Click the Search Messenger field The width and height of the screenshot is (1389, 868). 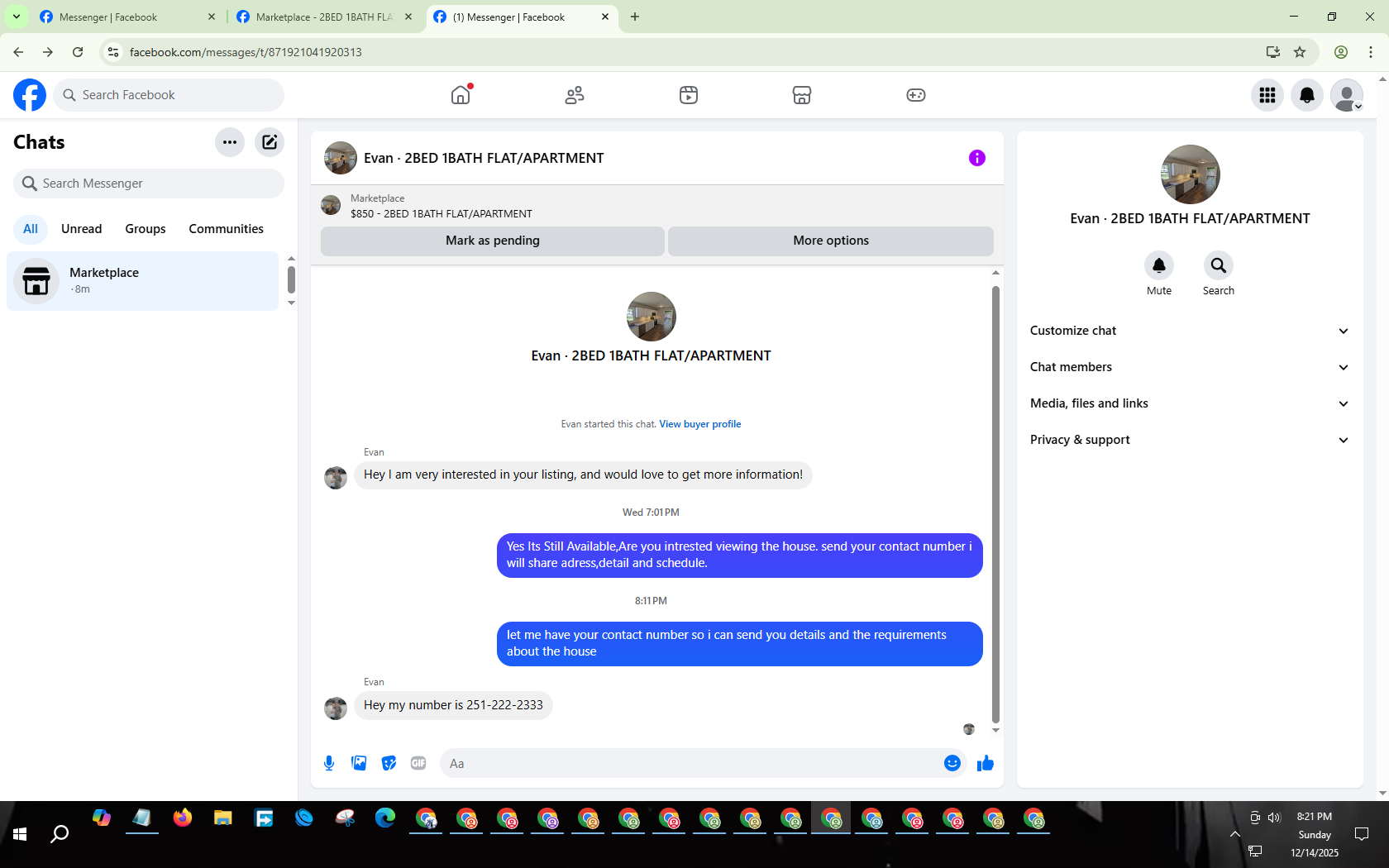(149, 184)
